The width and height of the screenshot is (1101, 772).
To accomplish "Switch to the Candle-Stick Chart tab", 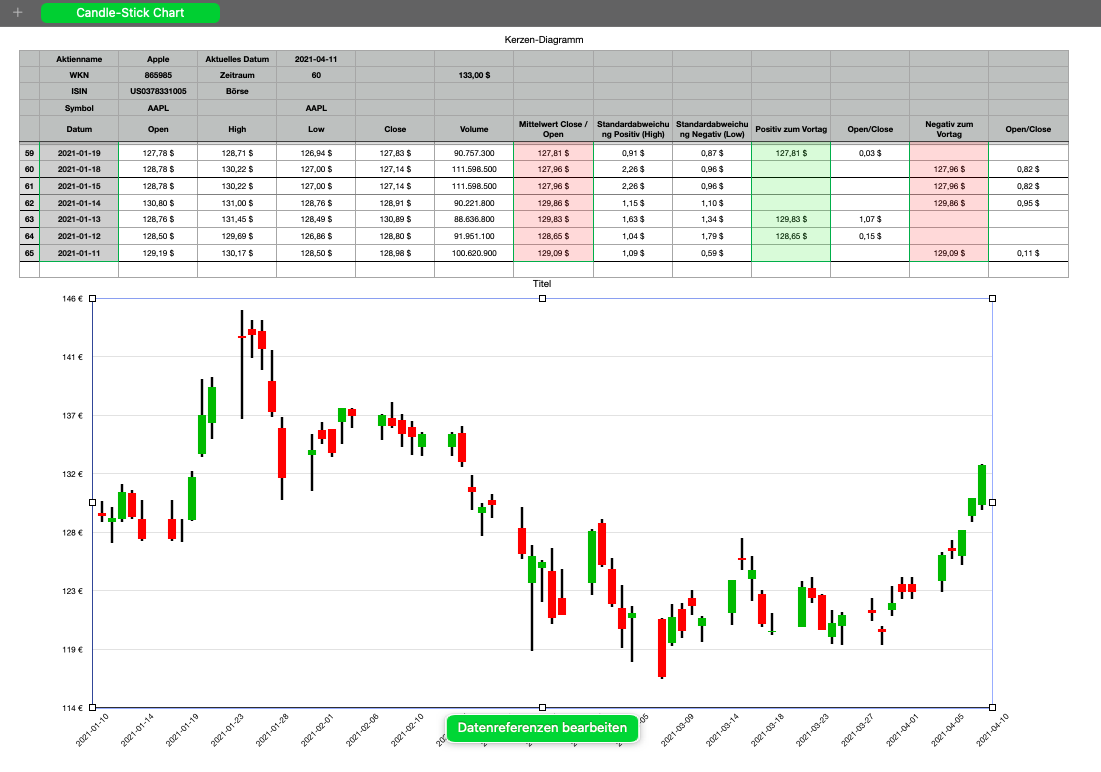I will click(x=130, y=13).
